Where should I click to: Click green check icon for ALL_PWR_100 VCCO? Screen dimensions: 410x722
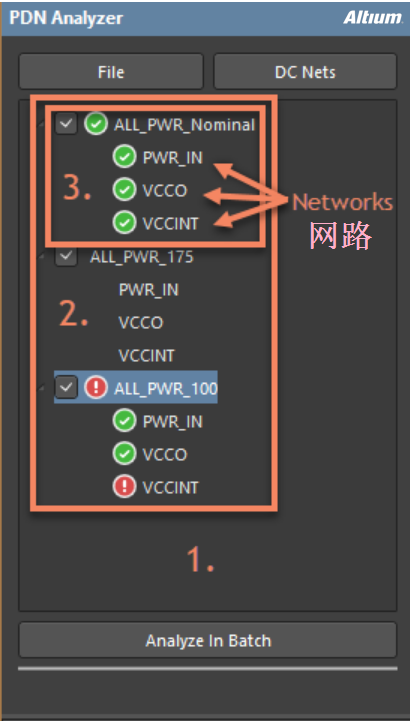[x=124, y=454]
